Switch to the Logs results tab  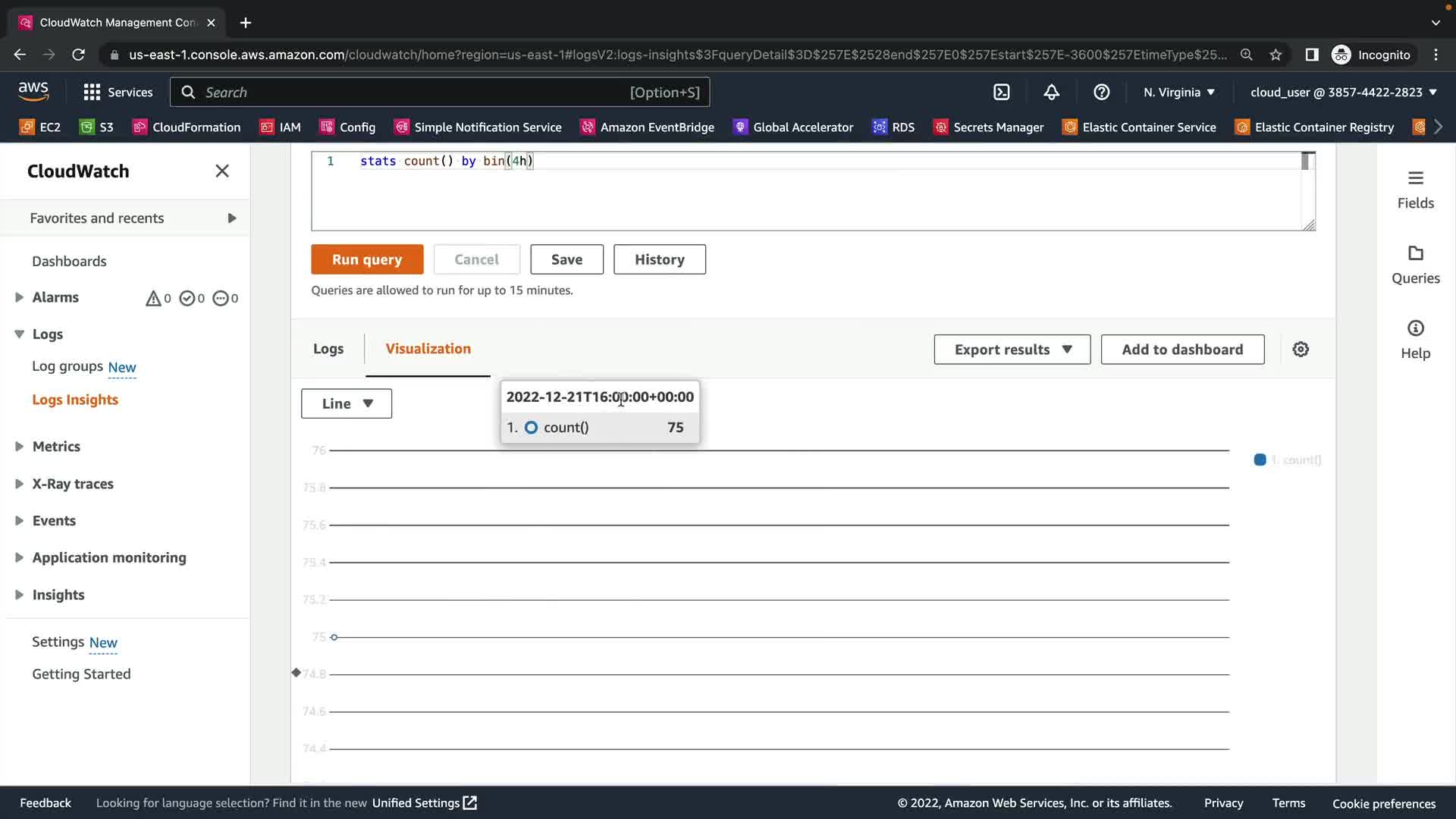click(328, 349)
